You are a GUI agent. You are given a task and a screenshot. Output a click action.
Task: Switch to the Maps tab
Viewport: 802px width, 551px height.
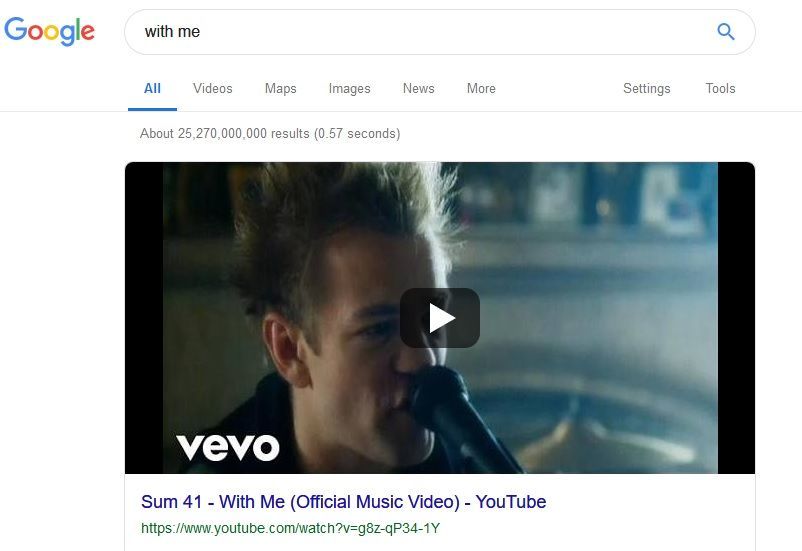click(x=280, y=89)
